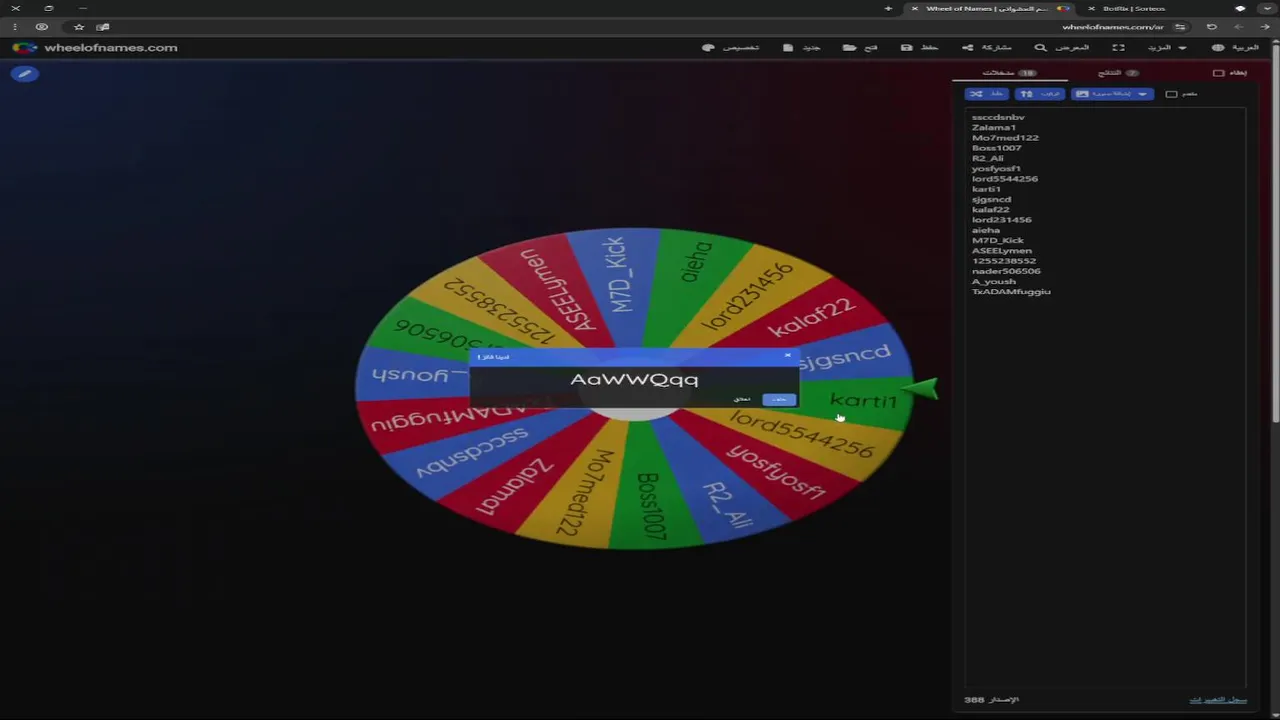Open the gallery (المعرض) search

[x=1062, y=48]
